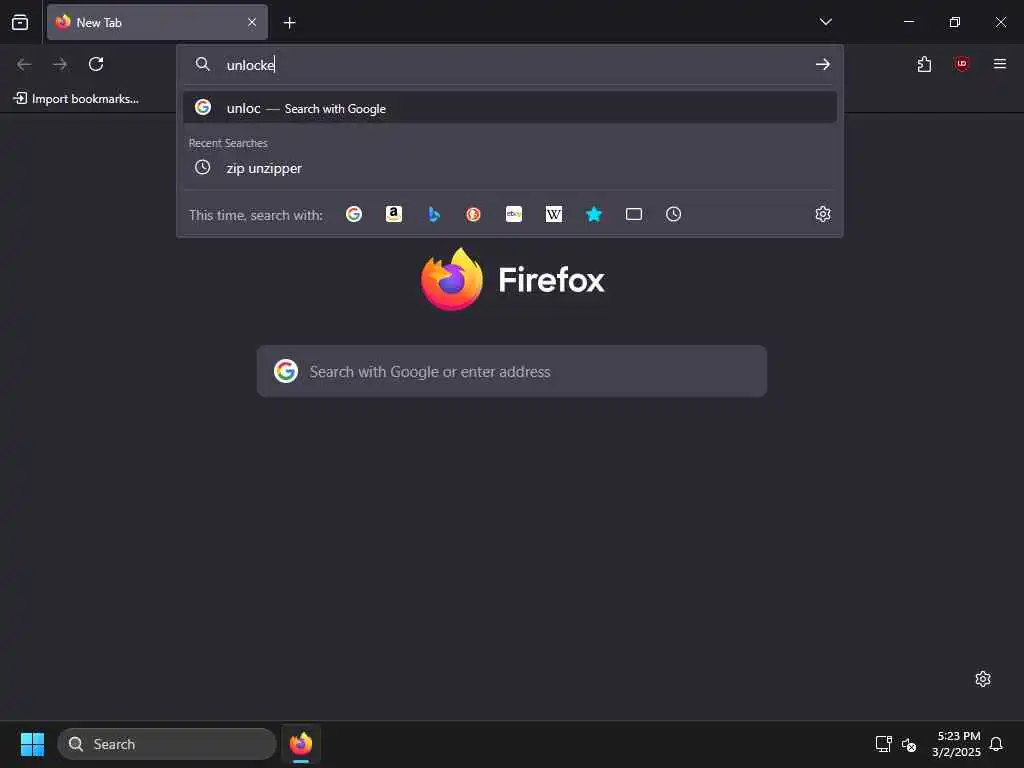The image size is (1024, 768).
Task: Open clock showing 5:23 PM 3/2/2025
Action: click(x=956, y=744)
